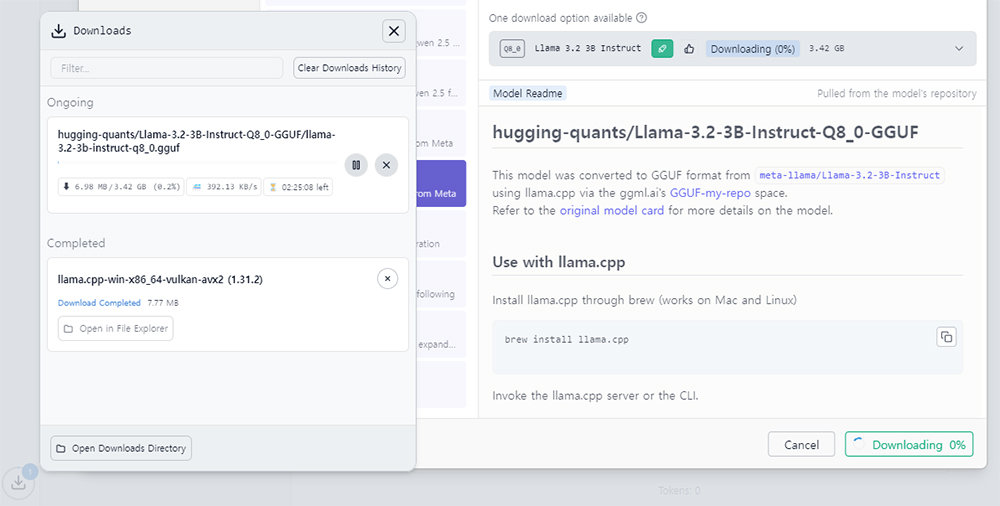Click the Downloading 0% button

(x=908, y=445)
